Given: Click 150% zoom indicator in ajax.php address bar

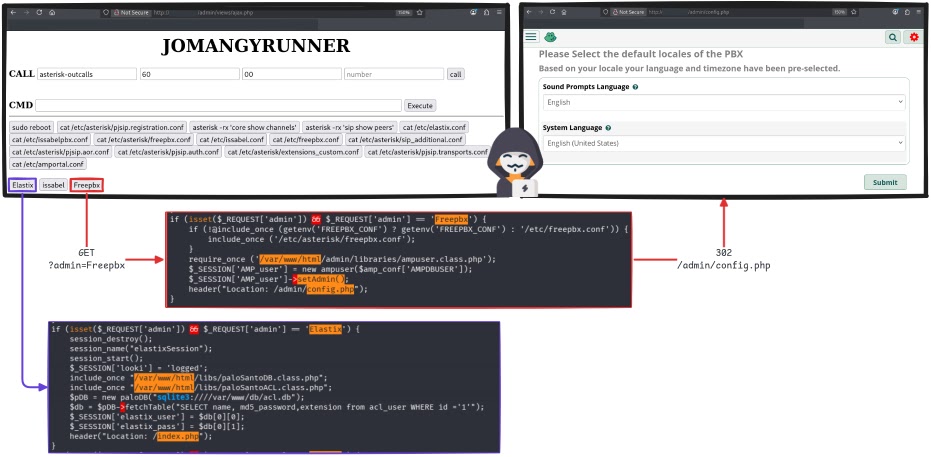Looking at the screenshot, I should click(x=403, y=12).
